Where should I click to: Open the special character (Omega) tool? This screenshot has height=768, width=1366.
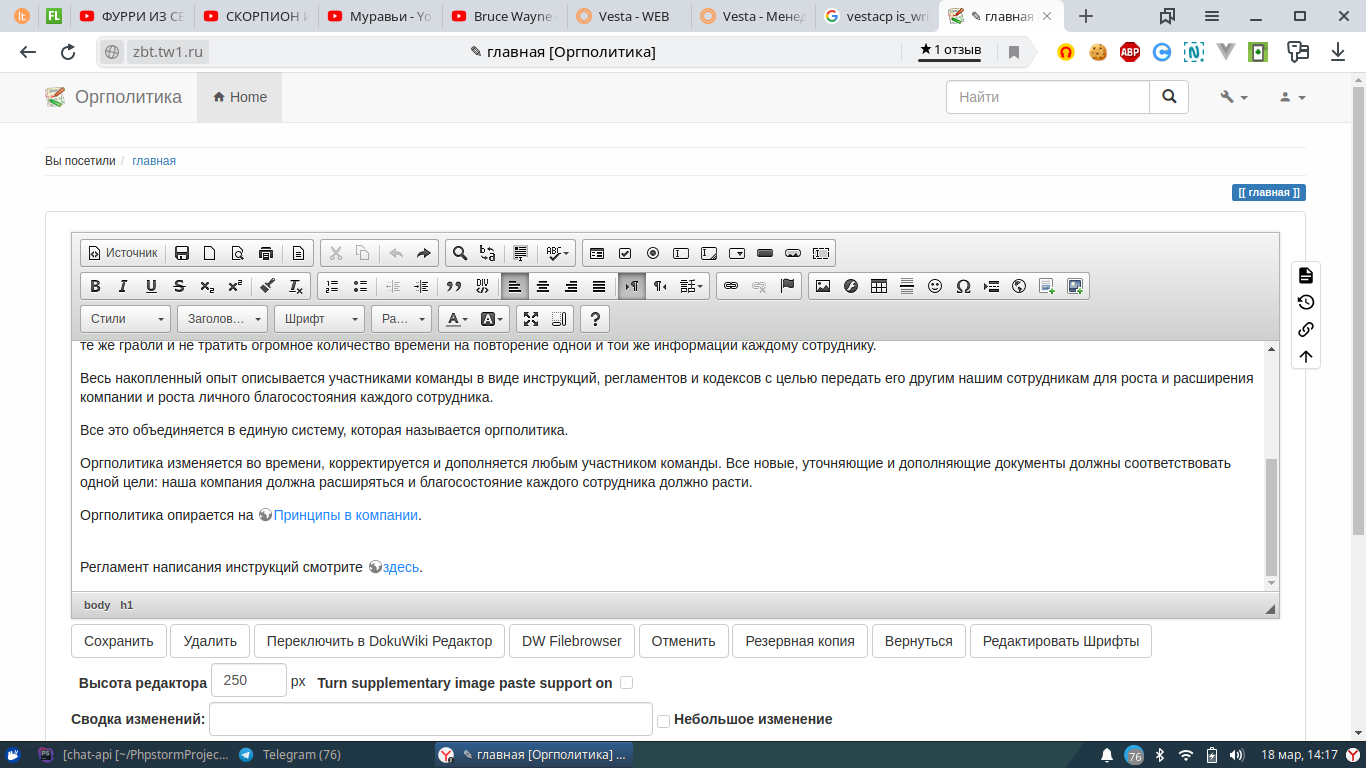pyautogui.click(x=963, y=286)
